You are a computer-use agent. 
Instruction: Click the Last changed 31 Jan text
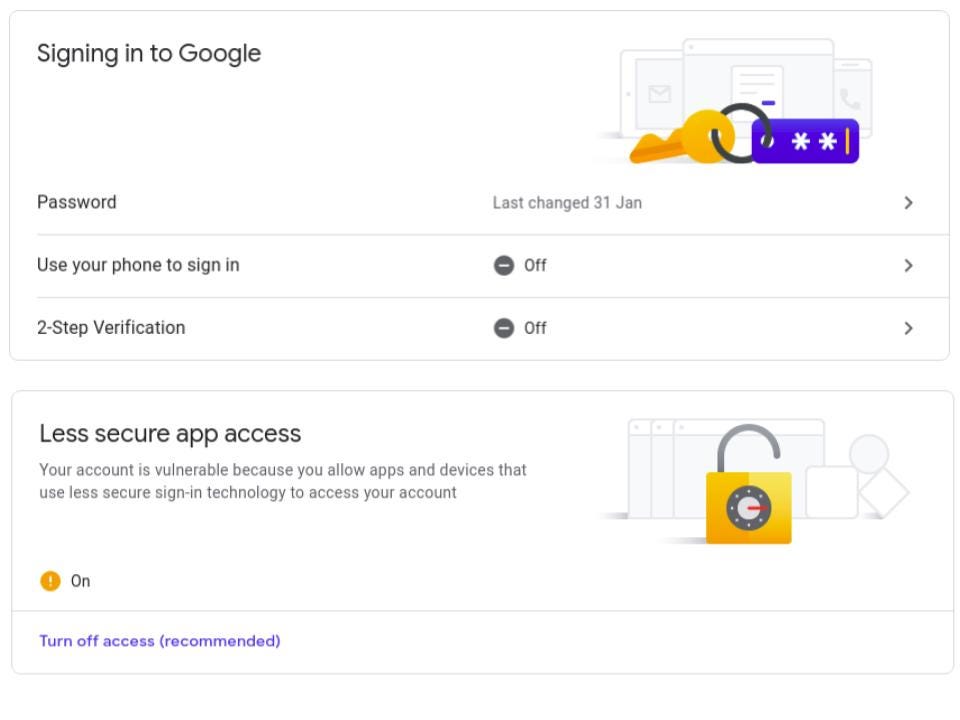(567, 203)
